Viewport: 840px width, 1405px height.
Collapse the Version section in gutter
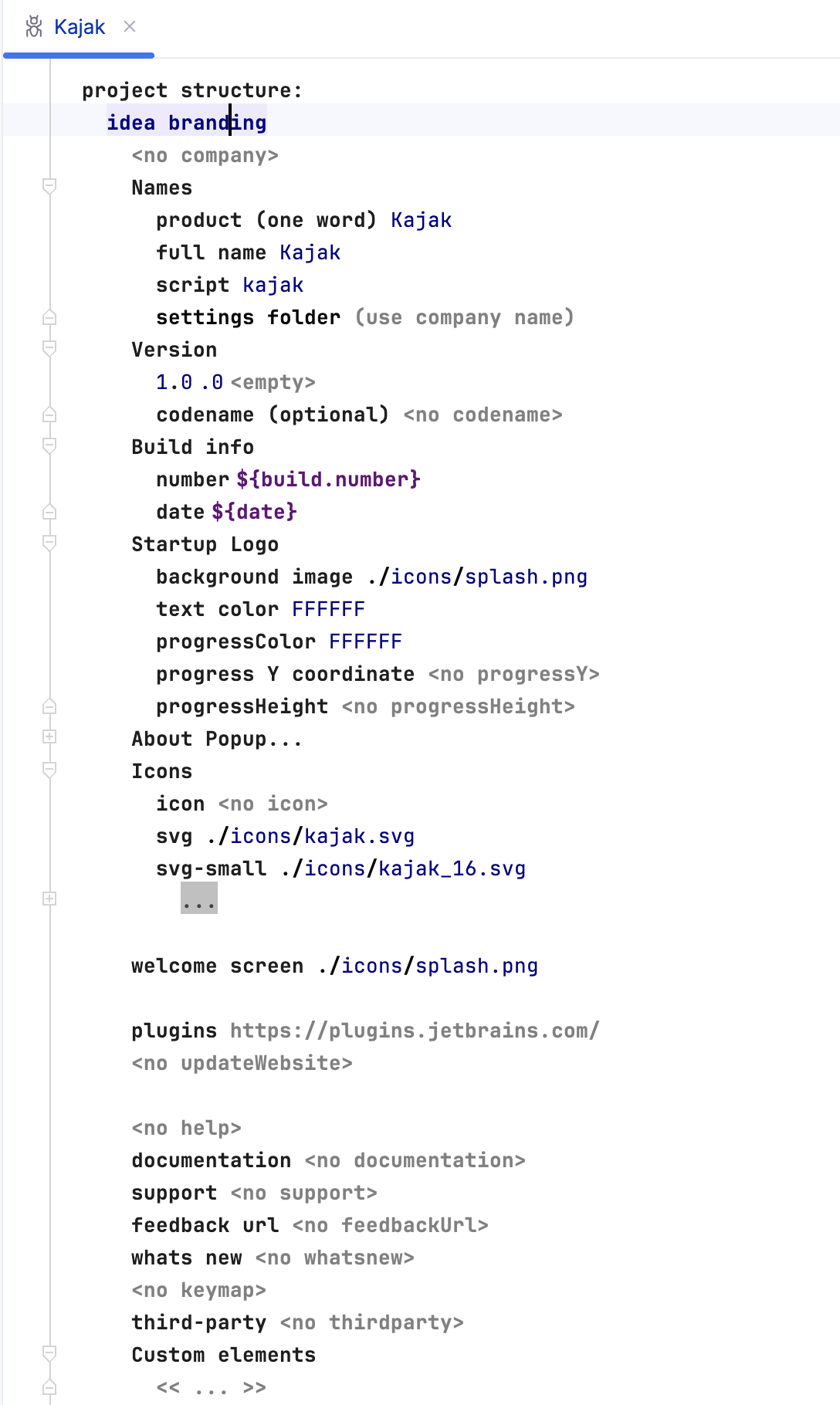[x=49, y=348]
